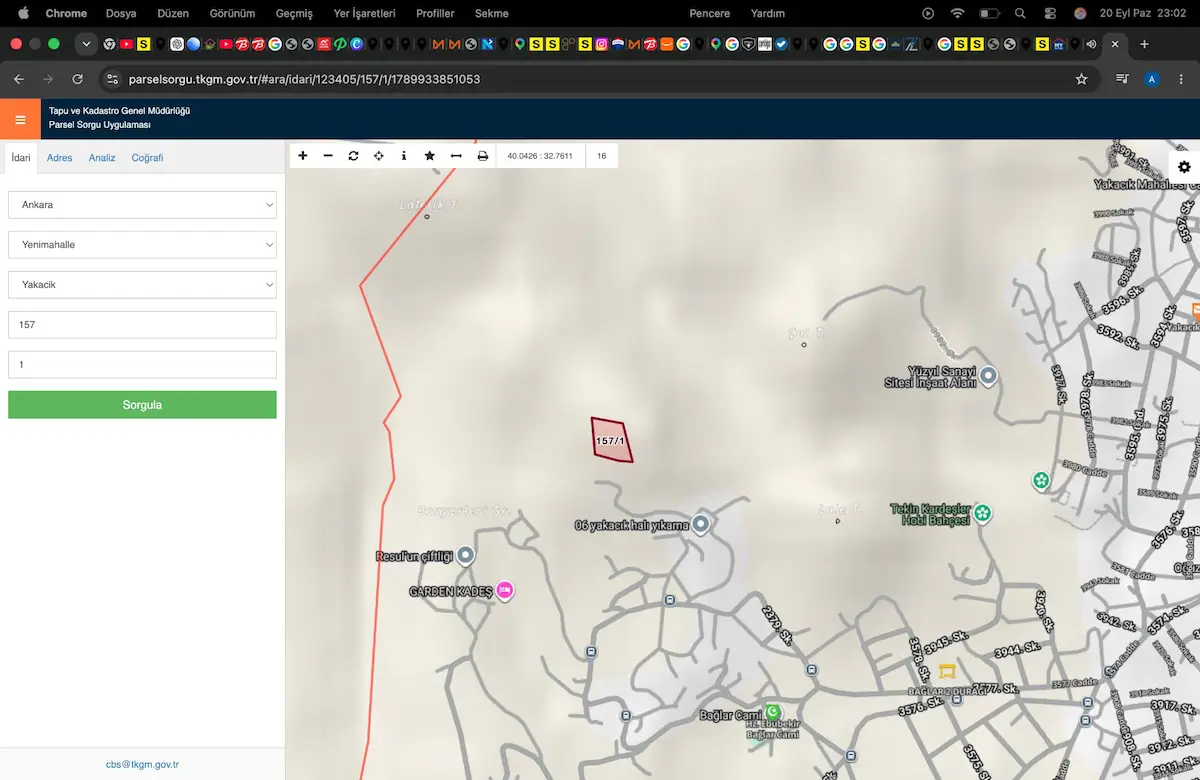This screenshot has height=780, width=1200.
Task: Open a new Chrome tab
Action: pos(1144,44)
